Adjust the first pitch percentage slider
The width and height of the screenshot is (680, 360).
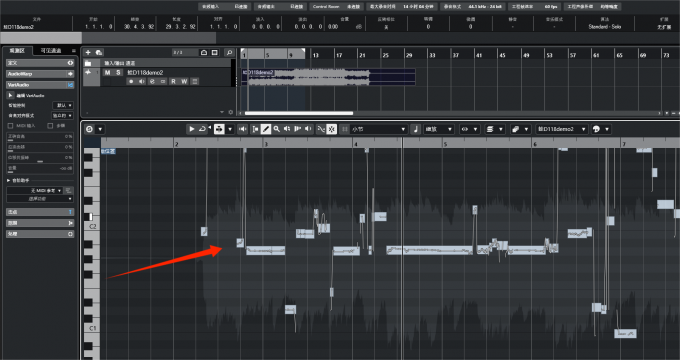(x=40, y=137)
